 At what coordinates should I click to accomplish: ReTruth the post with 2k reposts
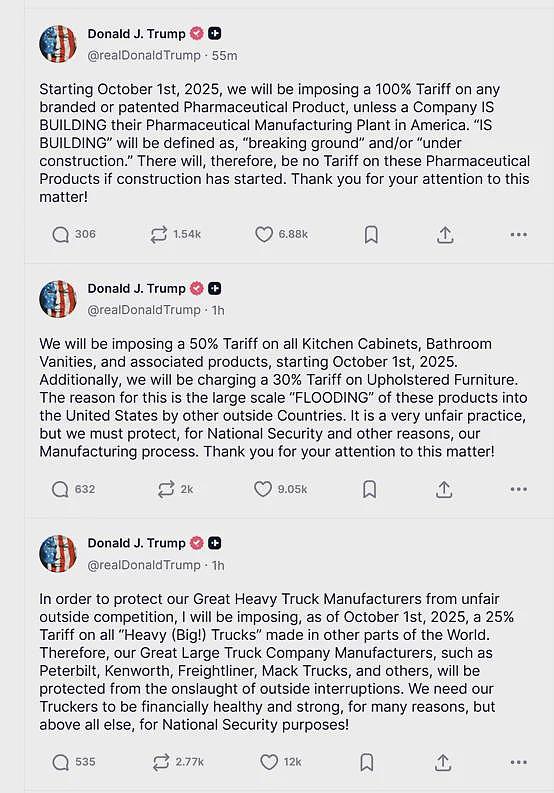point(165,490)
